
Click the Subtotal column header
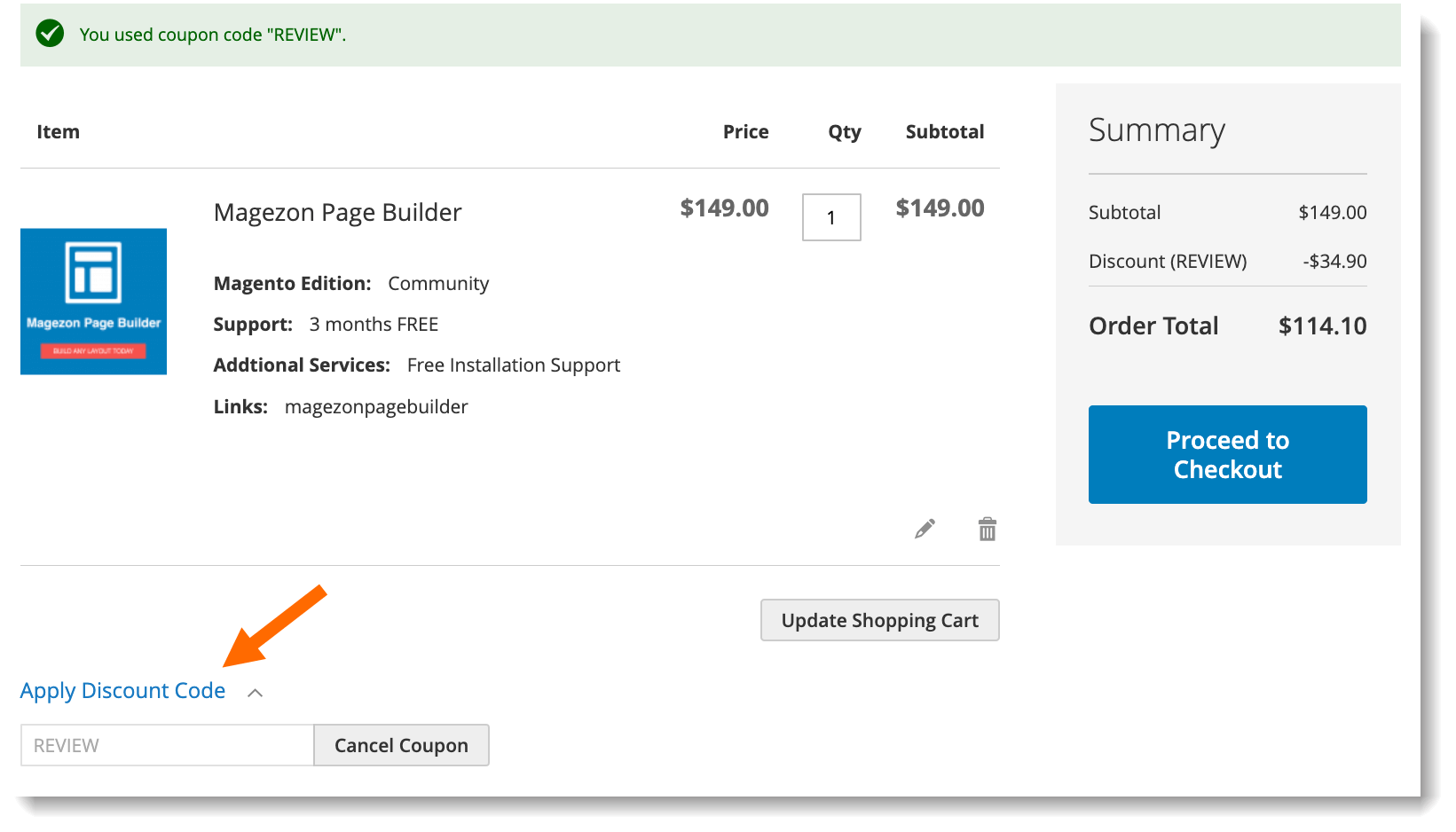coord(944,131)
